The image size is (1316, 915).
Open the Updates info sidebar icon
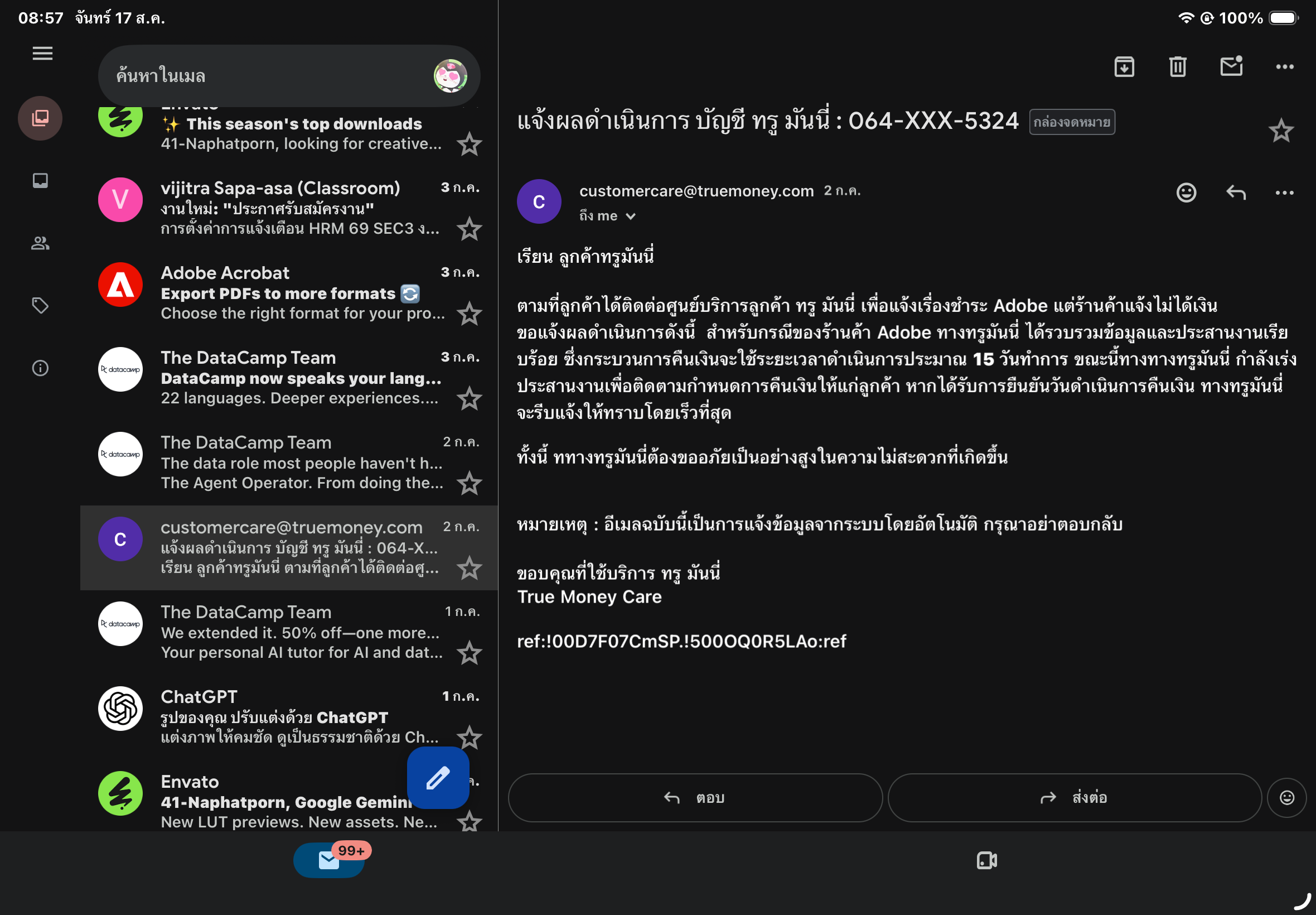click(x=40, y=368)
